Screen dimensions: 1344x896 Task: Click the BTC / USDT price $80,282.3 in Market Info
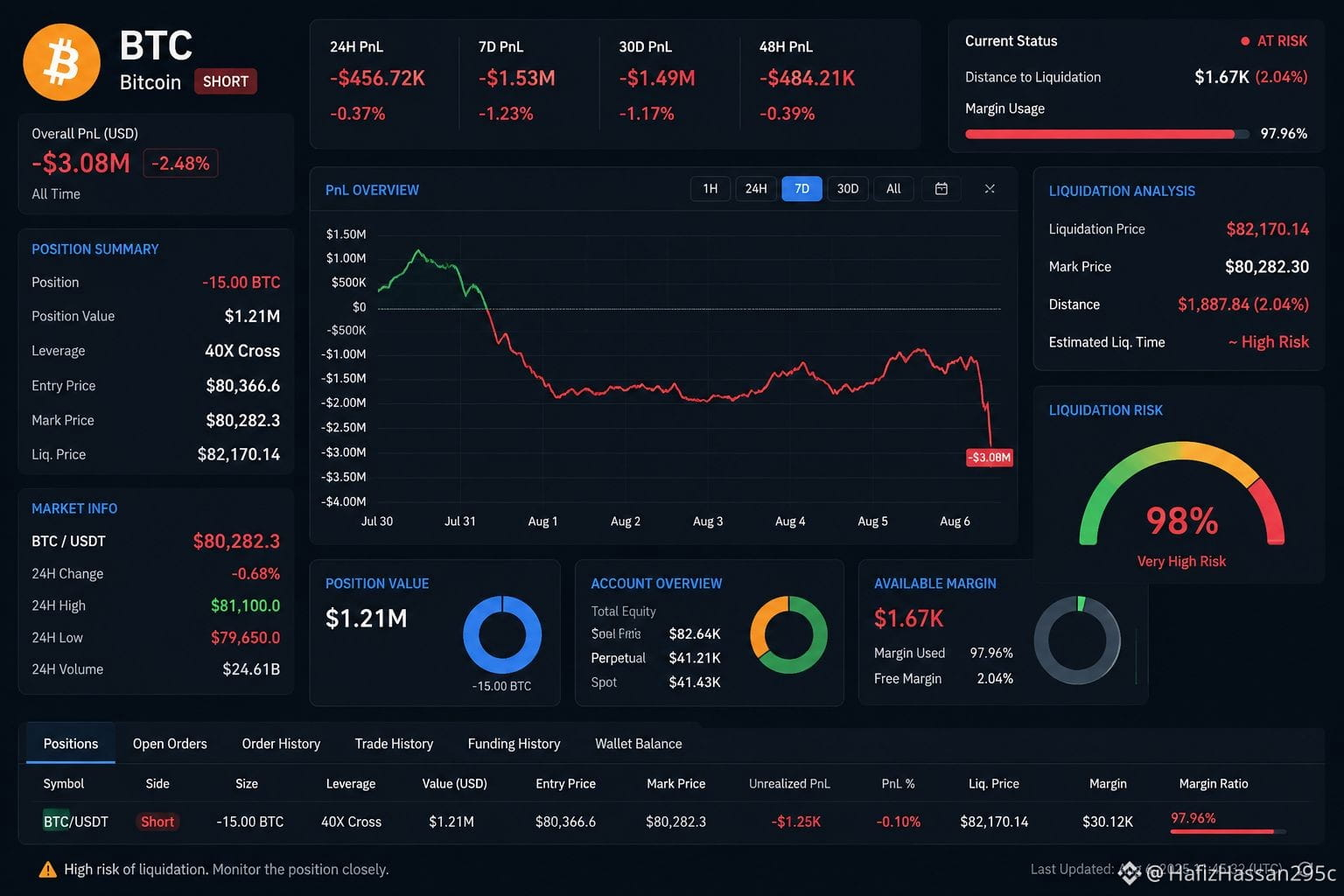coord(236,542)
